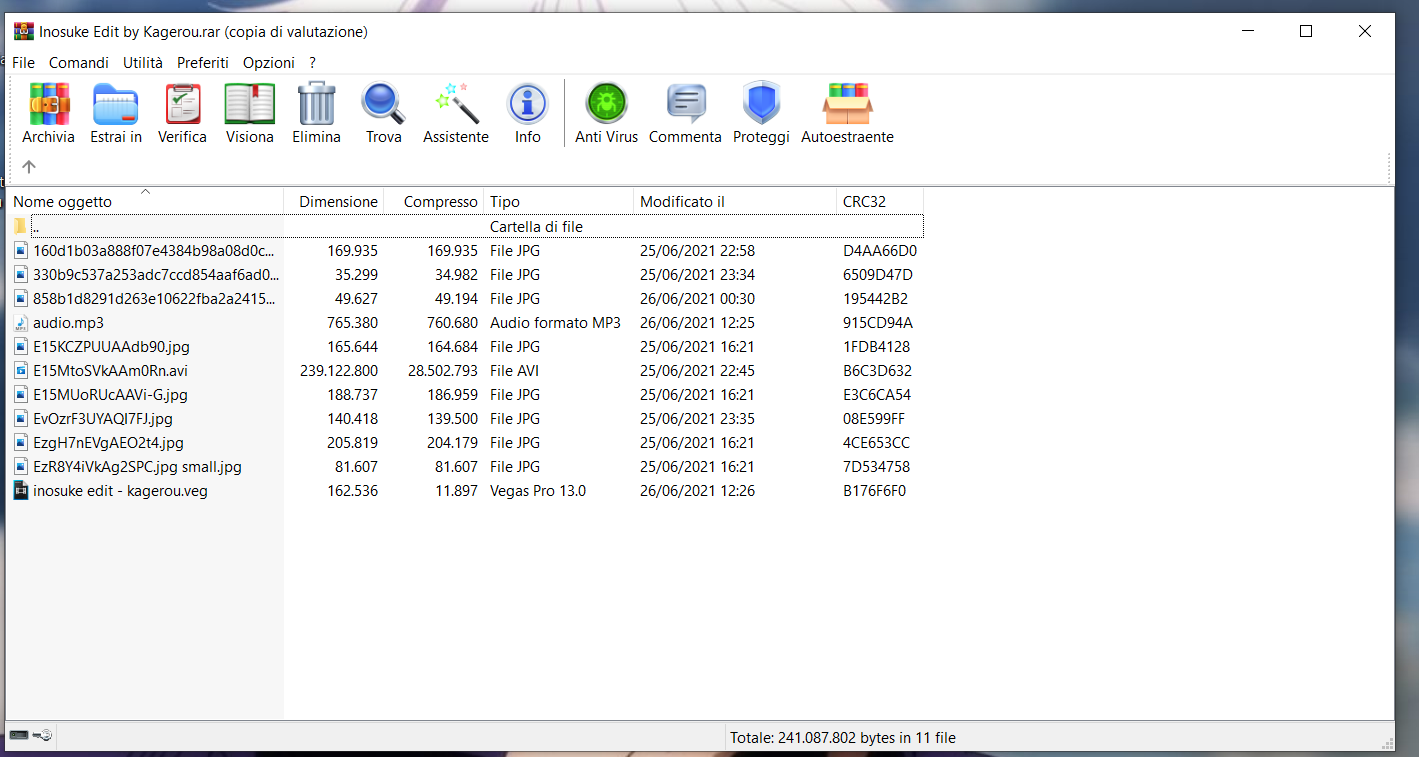Click the EvOzrF3UYAQI7FJ.jpg image icon

pyautogui.click(x=21, y=419)
